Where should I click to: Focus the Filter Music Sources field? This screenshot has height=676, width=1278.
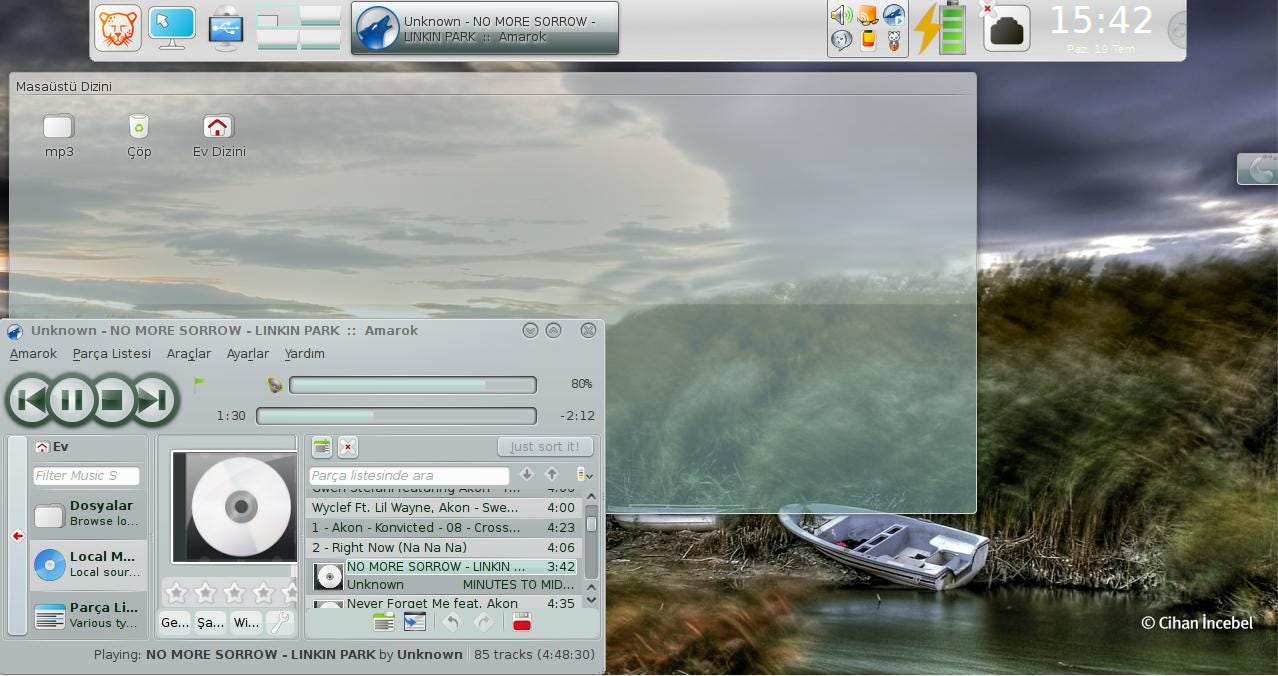coord(86,476)
